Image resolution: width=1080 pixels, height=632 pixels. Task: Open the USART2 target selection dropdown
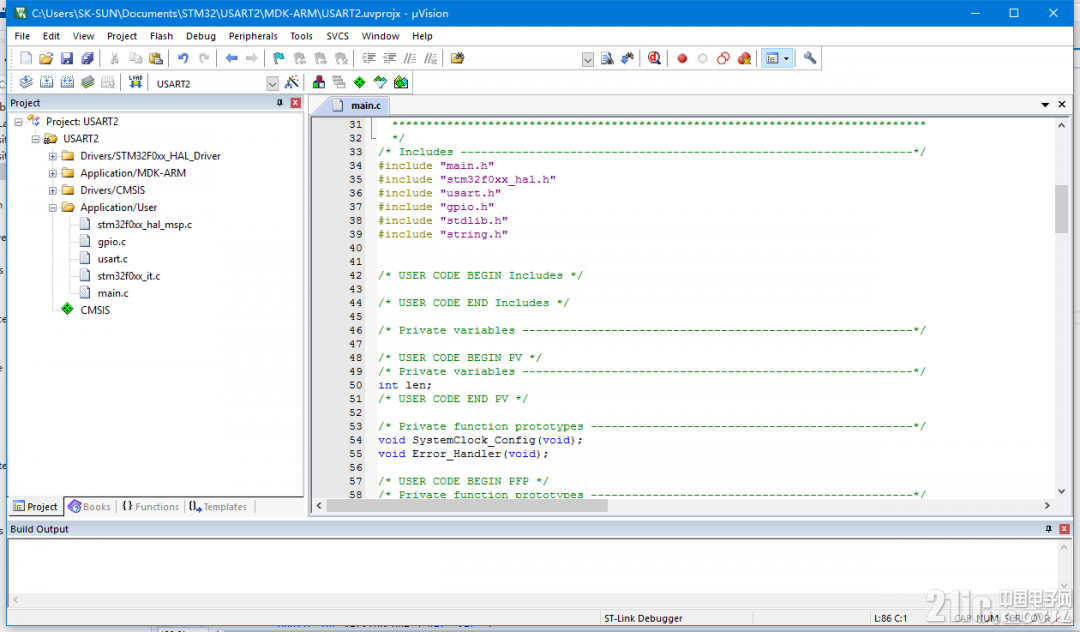pos(272,83)
